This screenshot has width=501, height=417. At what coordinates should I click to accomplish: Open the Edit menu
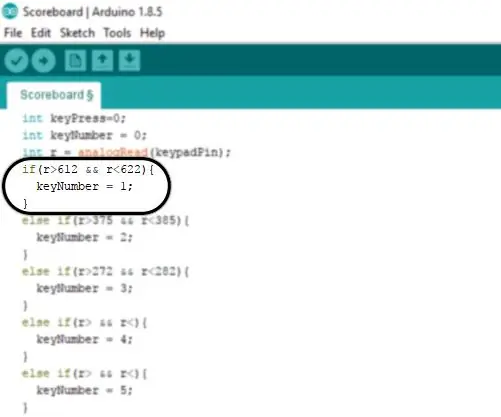point(41,33)
